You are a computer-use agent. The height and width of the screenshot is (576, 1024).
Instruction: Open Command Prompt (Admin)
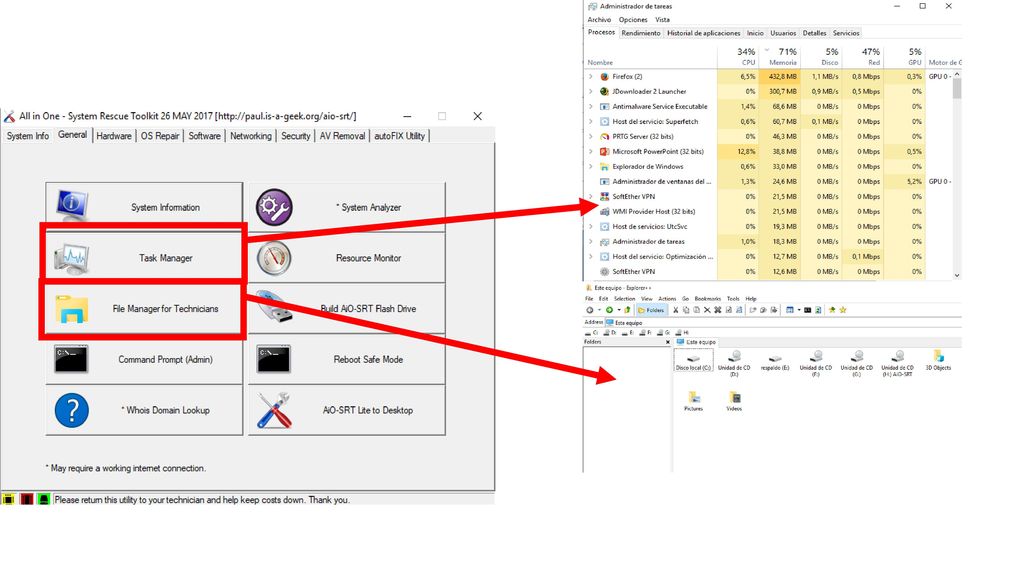coord(144,359)
